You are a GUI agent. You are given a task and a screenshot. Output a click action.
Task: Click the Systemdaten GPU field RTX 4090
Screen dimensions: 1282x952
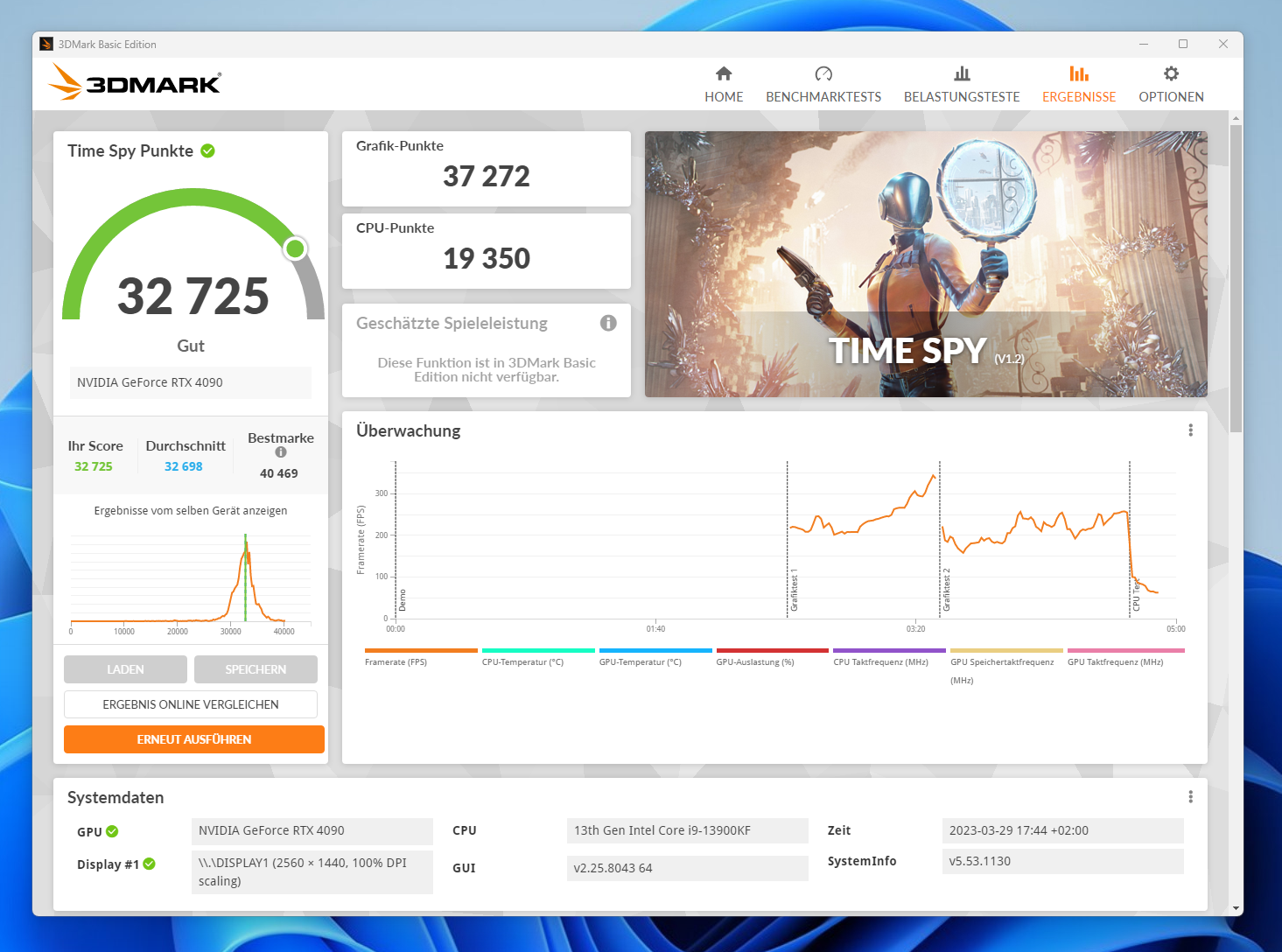pos(312,830)
